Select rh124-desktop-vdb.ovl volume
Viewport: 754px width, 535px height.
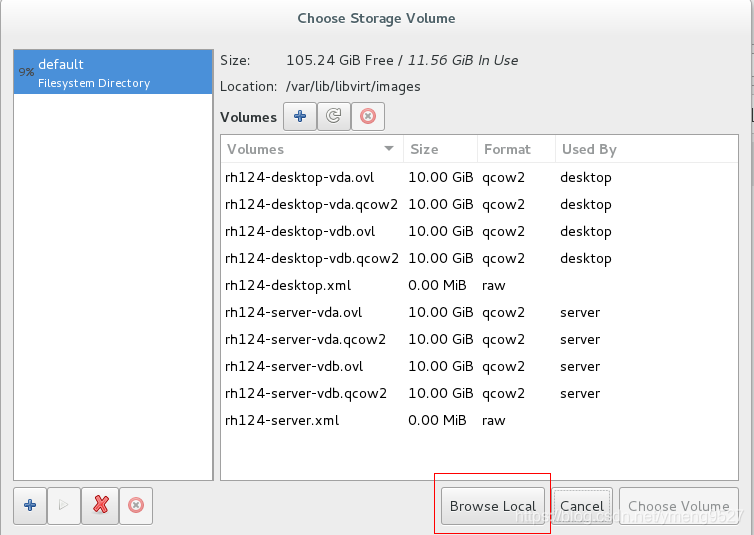tap(479, 231)
